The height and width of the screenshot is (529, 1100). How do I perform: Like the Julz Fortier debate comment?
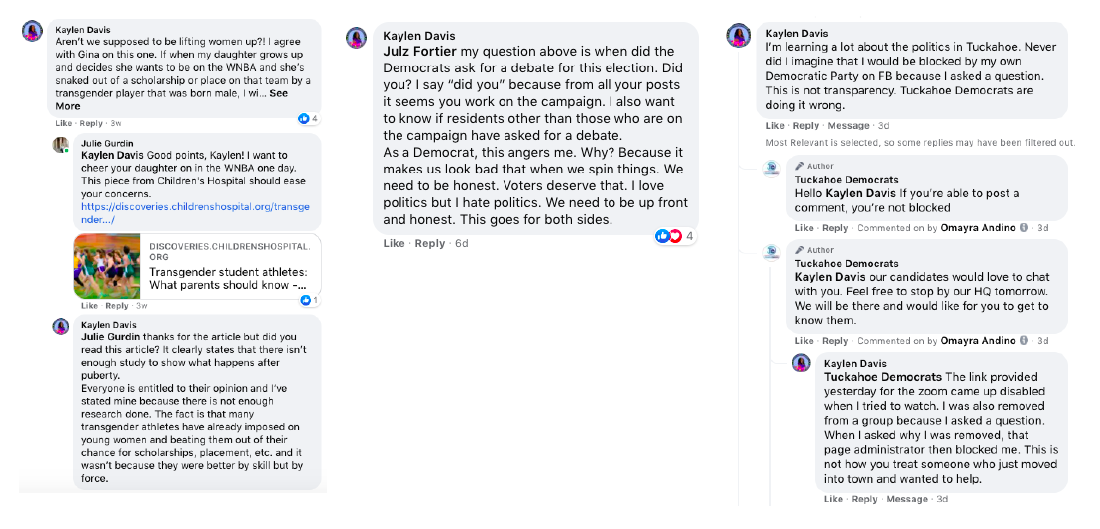pos(394,243)
